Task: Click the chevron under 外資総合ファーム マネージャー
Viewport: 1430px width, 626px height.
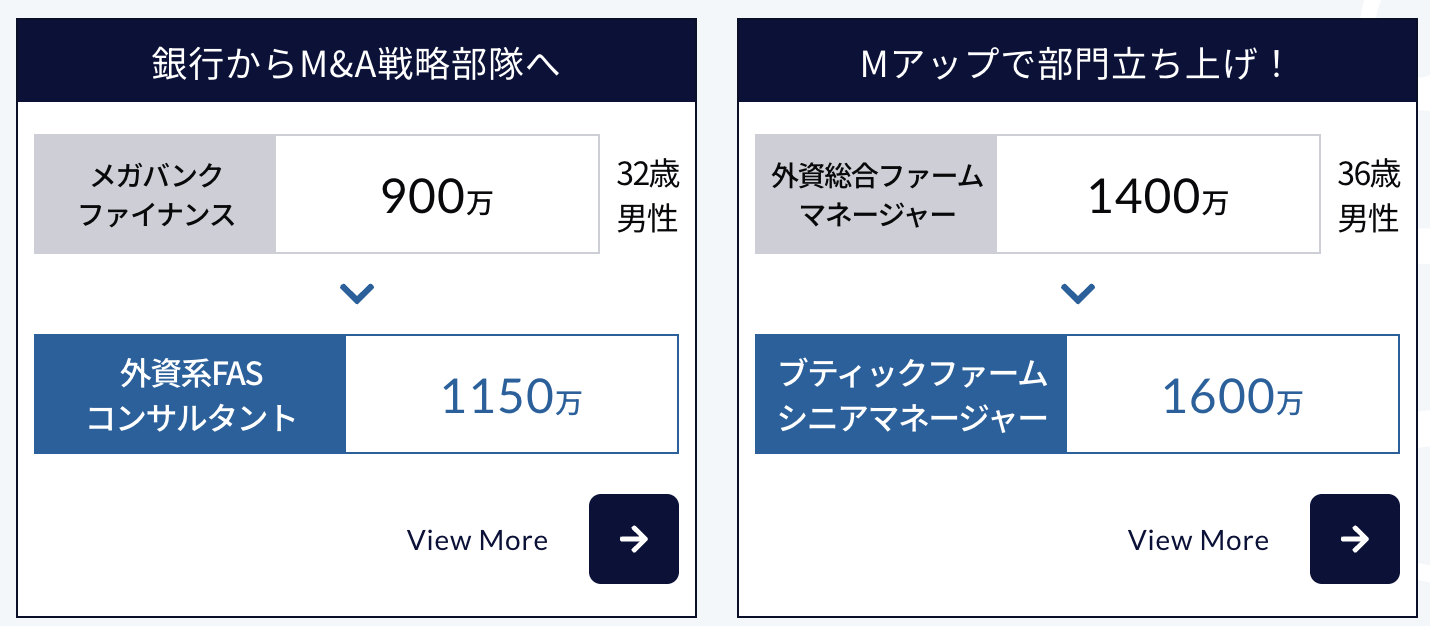Action: [1078, 294]
